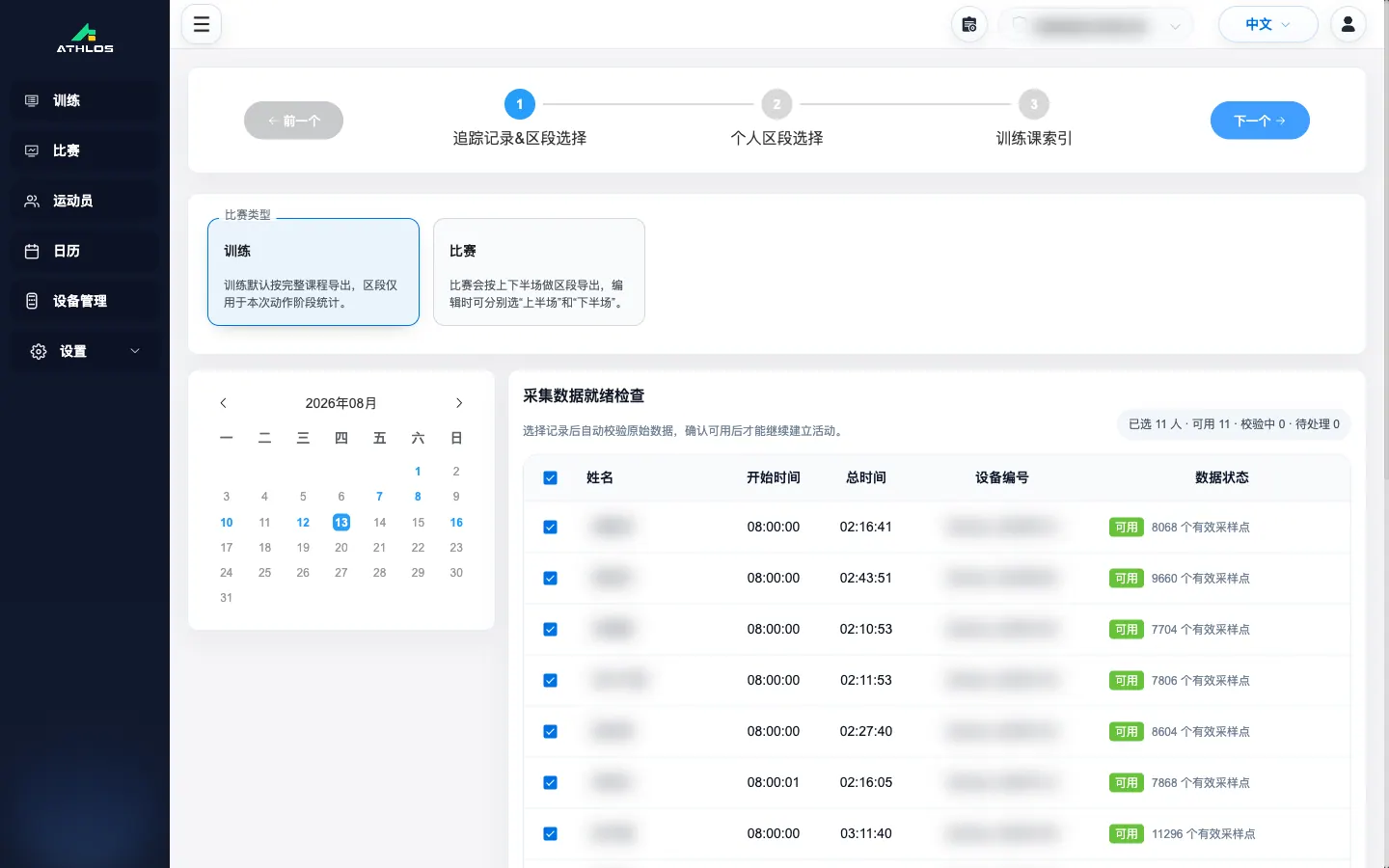Open 设备管理 in the sidebar menu

[x=85, y=301]
